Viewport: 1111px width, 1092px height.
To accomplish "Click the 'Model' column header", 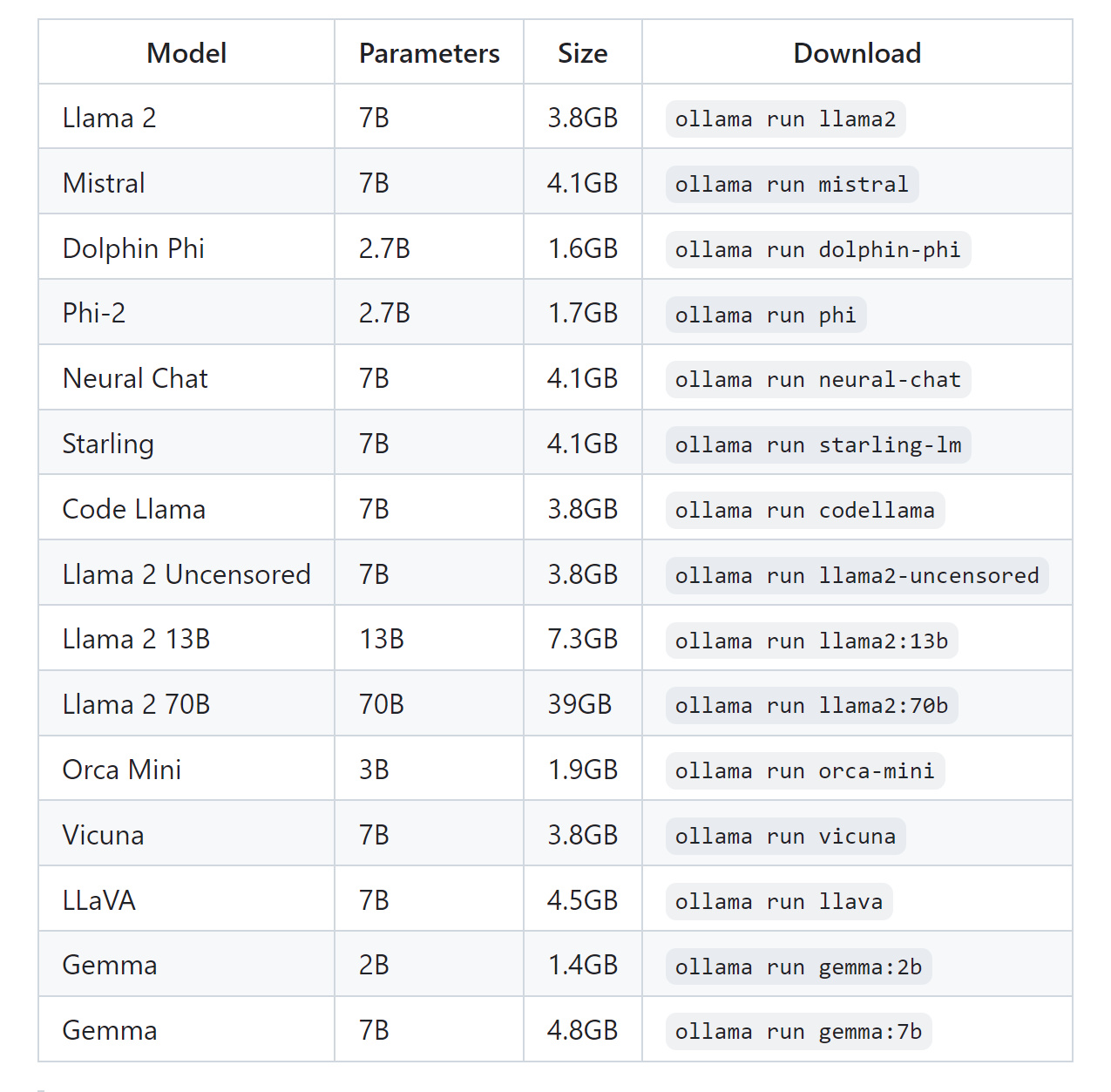I will [186, 53].
